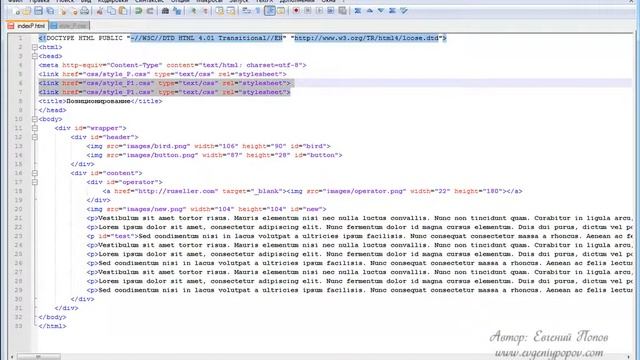Open the Макросы menu
640x360 pixels.
pyautogui.click(x=209, y=1)
